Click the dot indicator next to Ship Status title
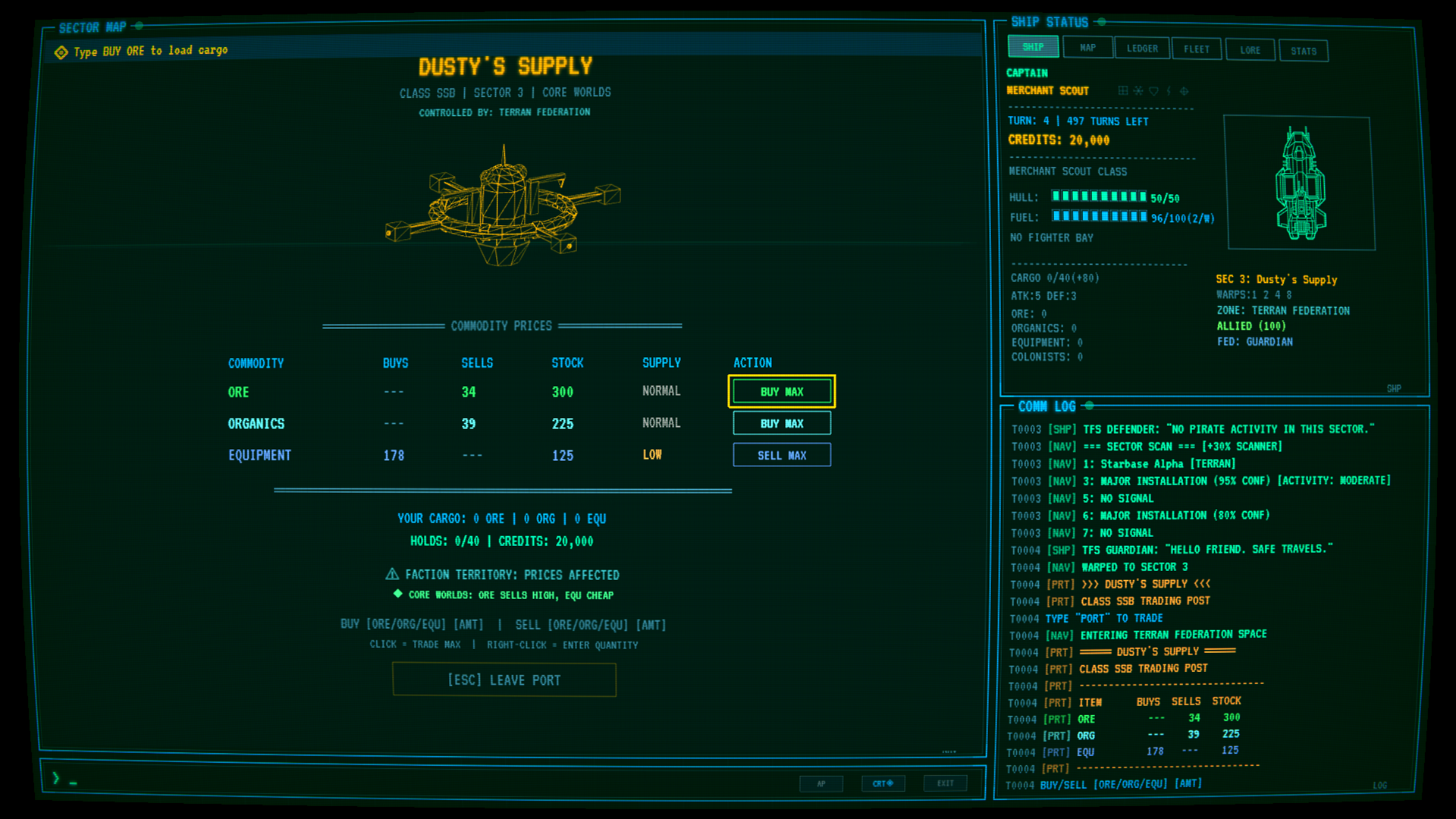This screenshot has height=819, width=1456. [x=1102, y=22]
